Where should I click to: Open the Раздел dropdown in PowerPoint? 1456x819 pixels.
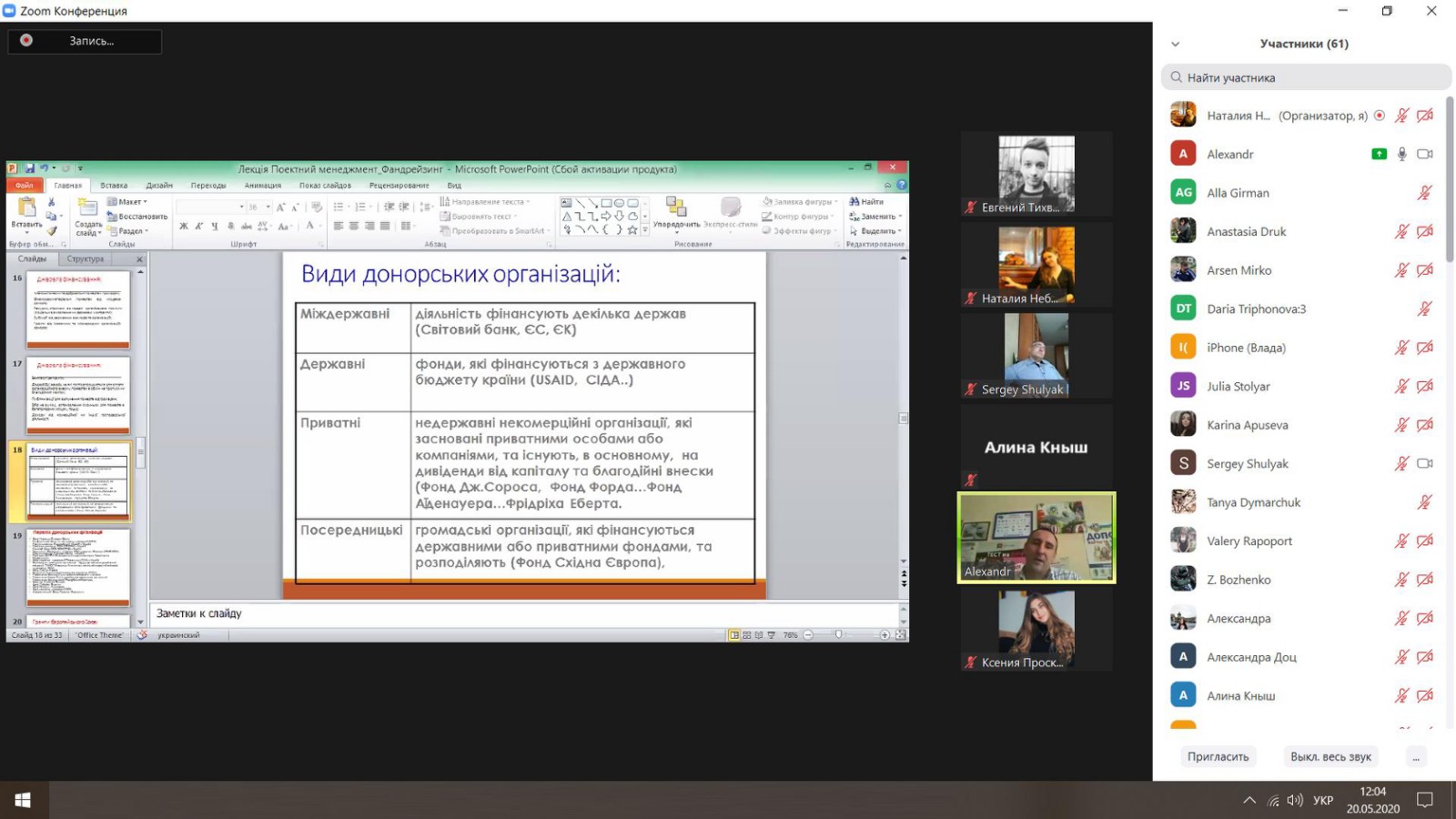127,231
